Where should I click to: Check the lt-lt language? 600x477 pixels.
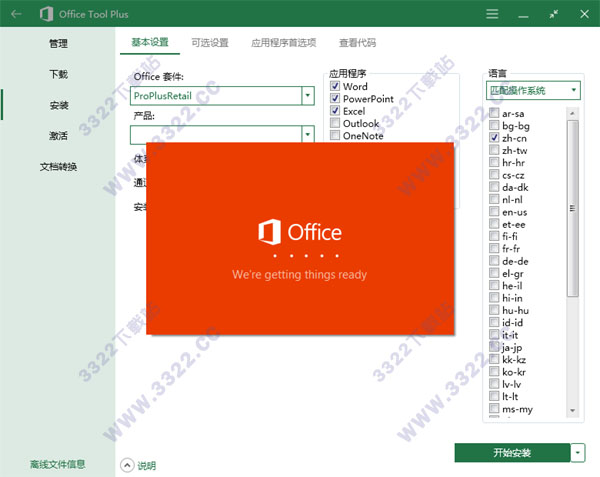pos(494,396)
